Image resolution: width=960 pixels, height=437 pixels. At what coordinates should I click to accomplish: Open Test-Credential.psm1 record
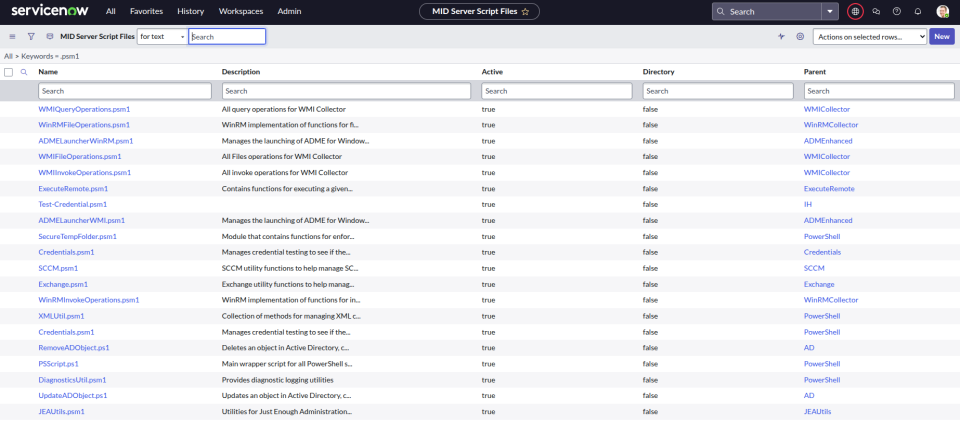pyautogui.click(x=72, y=204)
